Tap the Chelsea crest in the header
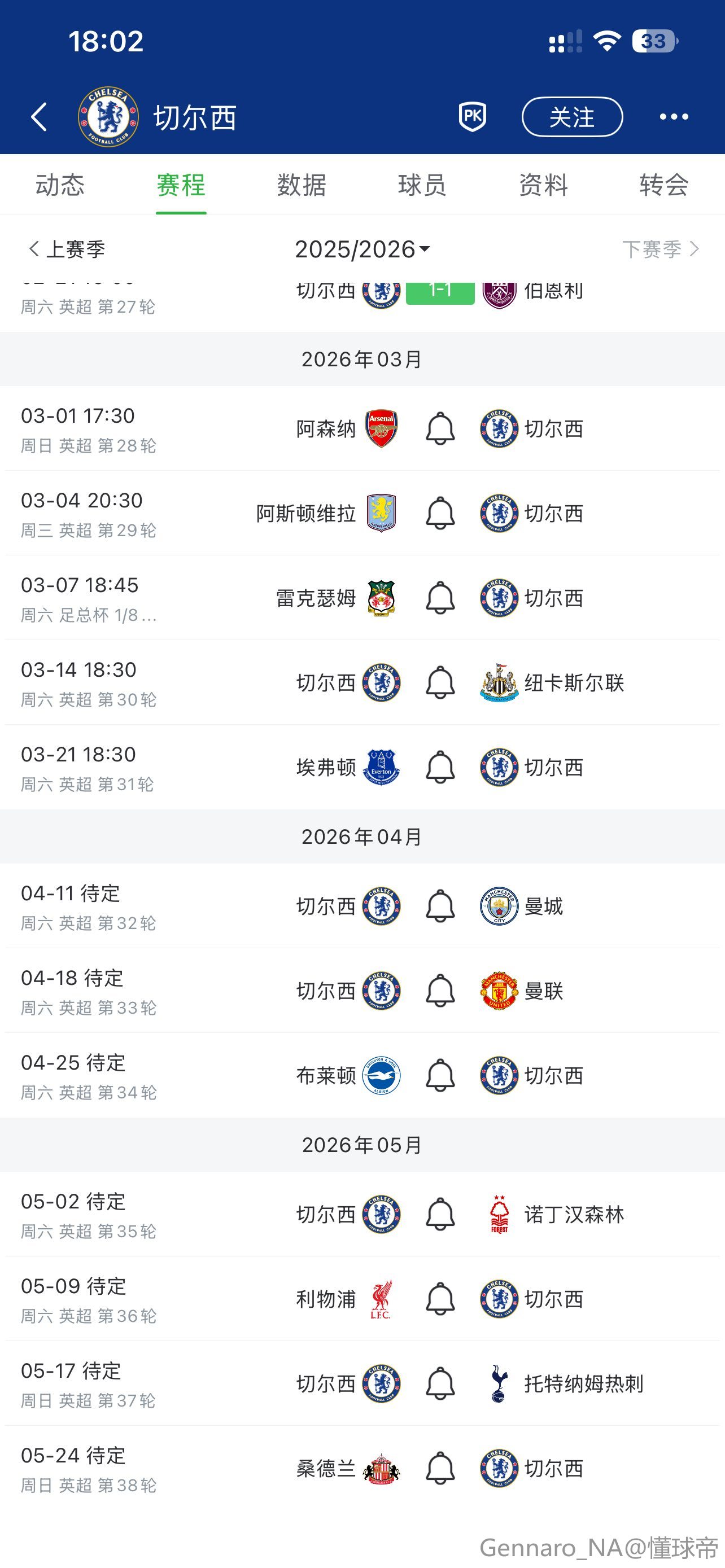The height and width of the screenshot is (1568, 725). 108,117
